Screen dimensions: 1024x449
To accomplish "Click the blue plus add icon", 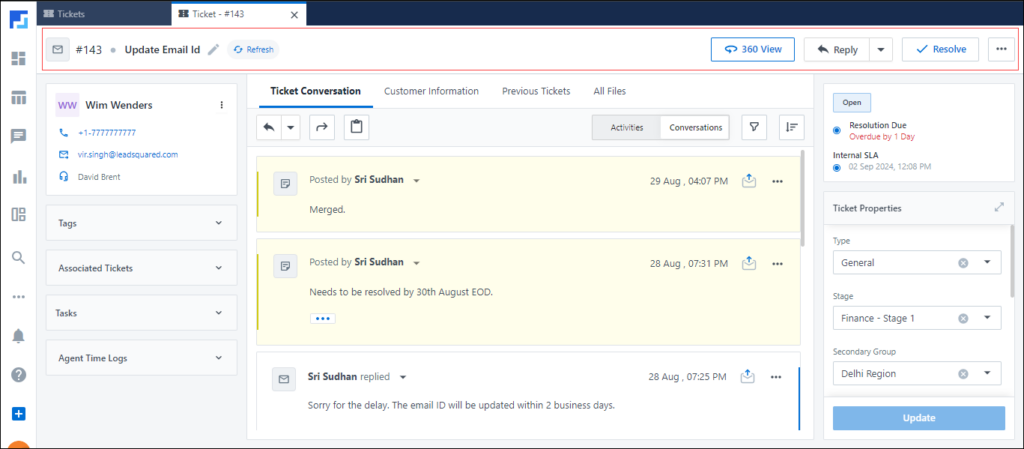I will (18, 414).
